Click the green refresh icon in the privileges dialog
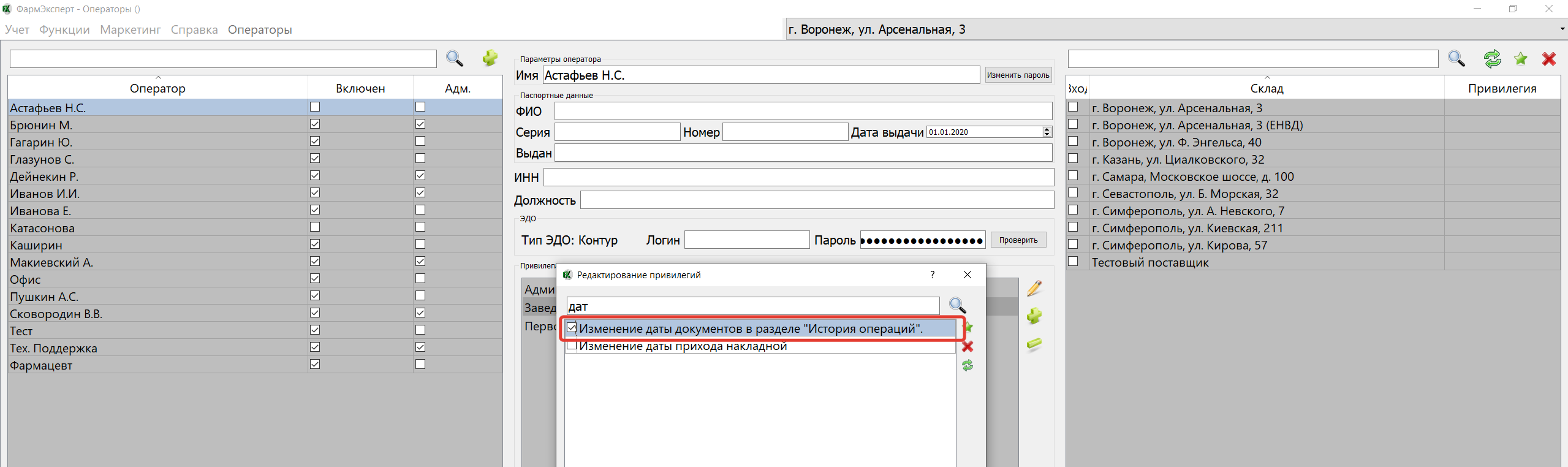Screen dimensions: 1568x467 click(x=968, y=365)
